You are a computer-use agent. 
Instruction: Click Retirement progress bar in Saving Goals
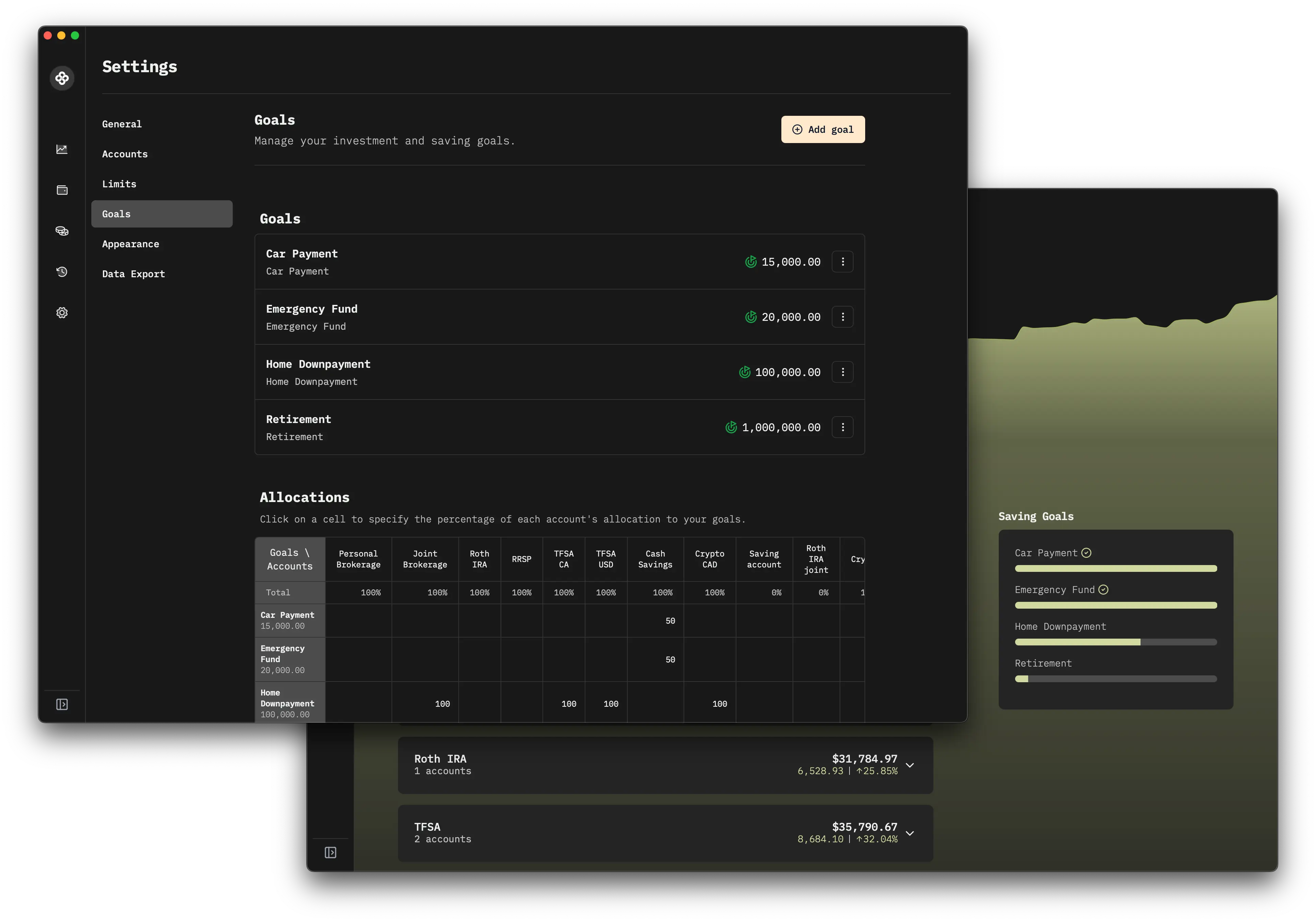tap(1115, 679)
